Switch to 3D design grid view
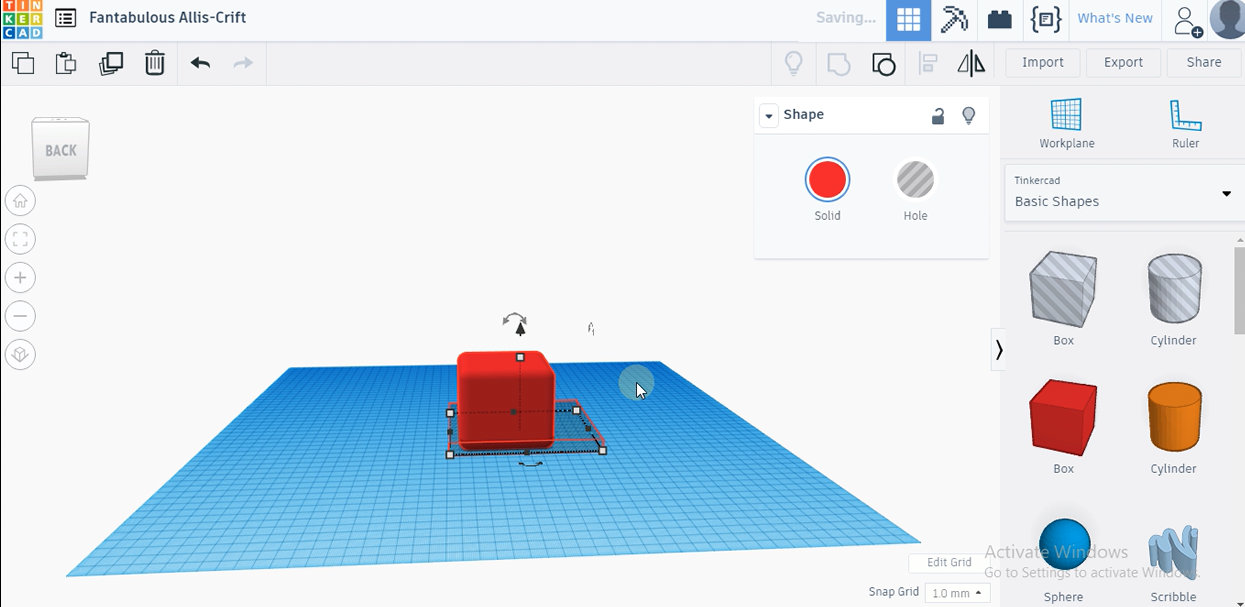This screenshot has height=607, width=1245. coord(908,19)
